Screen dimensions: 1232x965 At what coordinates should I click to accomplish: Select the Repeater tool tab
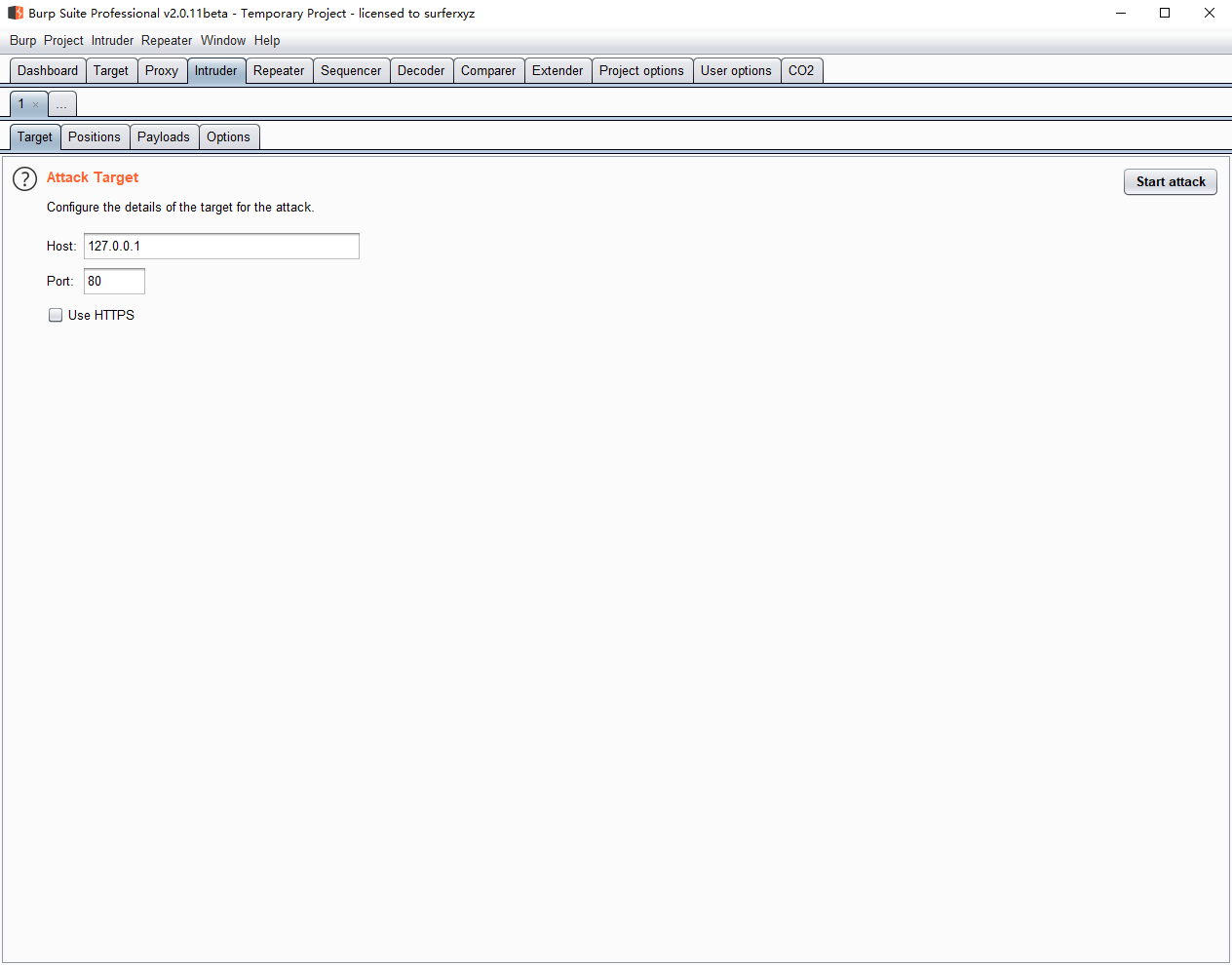tap(279, 70)
